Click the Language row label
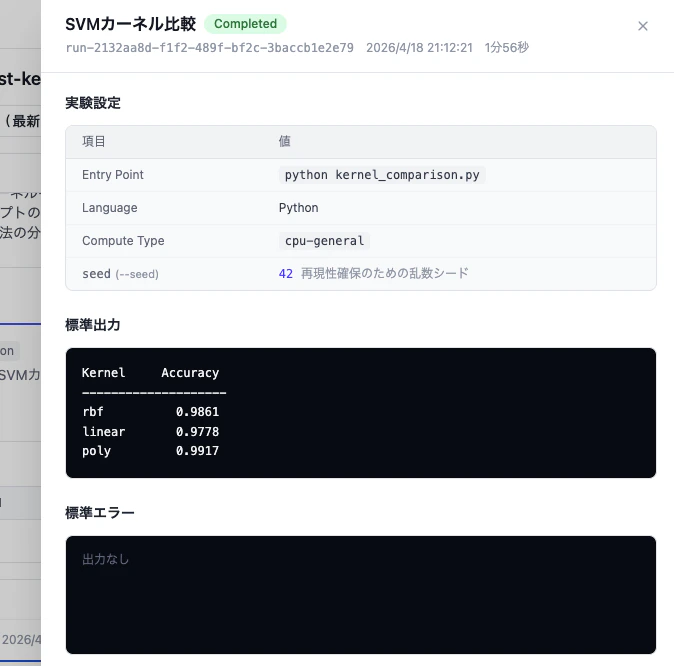The width and height of the screenshot is (674, 666). pos(110,208)
